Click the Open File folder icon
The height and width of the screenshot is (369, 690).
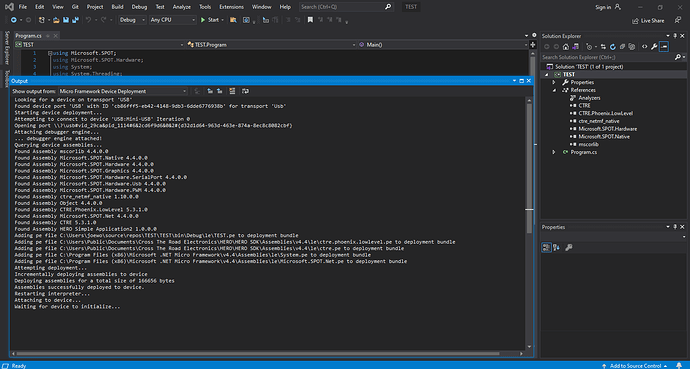[x=56, y=20]
